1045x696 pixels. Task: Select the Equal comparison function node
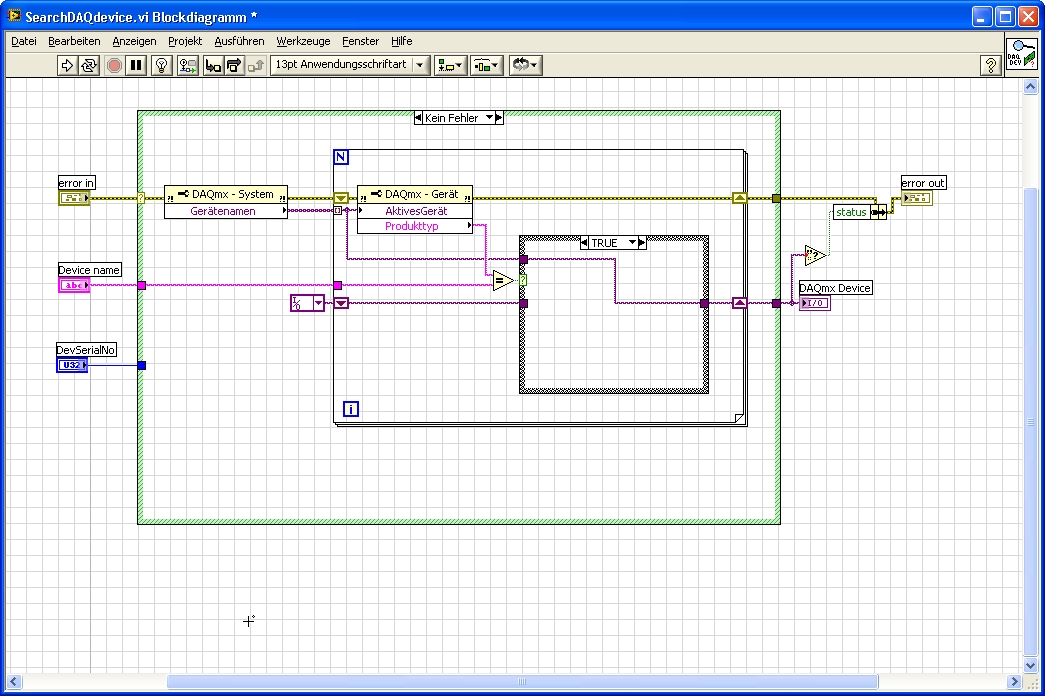(x=502, y=281)
